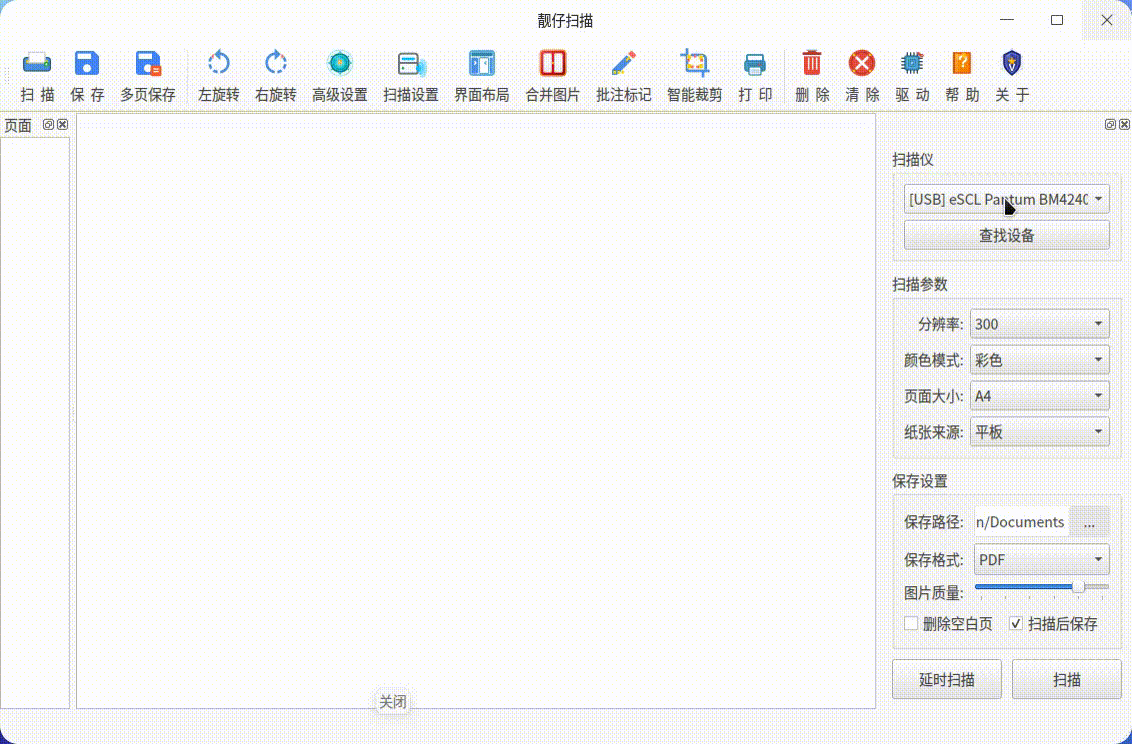Image resolution: width=1132 pixels, height=744 pixels.
Task: Click the 保存路径 text field
Action: pyautogui.click(x=1022, y=522)
